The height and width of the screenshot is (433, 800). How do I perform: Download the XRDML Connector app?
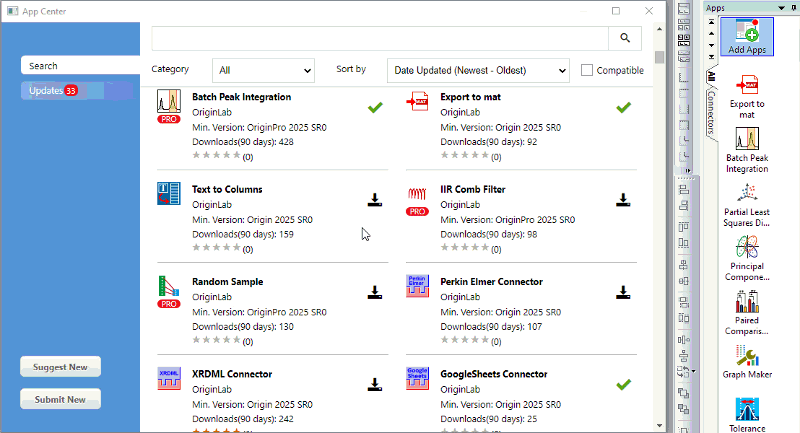coord(375,384)
